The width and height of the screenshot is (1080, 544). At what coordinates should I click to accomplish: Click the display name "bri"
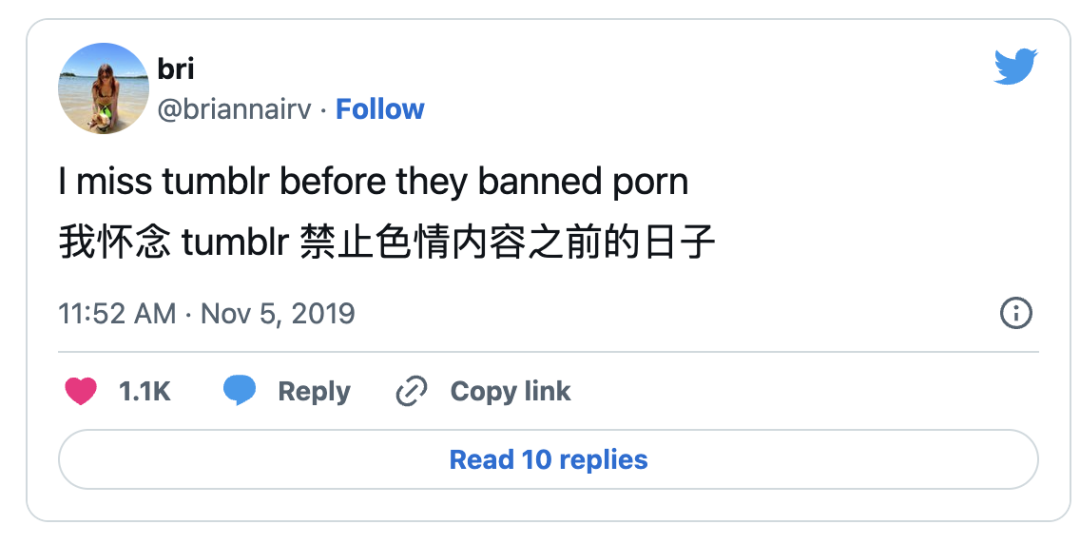(176, 69)
